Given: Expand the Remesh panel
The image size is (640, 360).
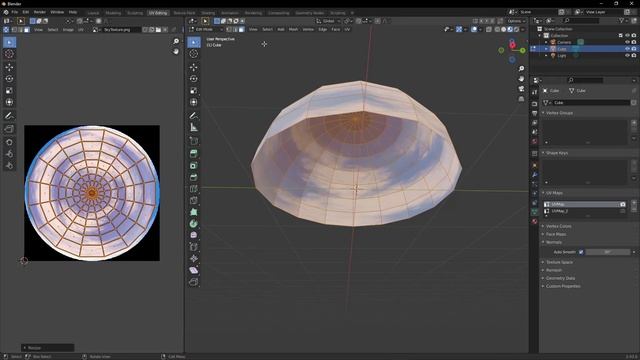Looking at the screenshot, I should (x=554, y=270).
